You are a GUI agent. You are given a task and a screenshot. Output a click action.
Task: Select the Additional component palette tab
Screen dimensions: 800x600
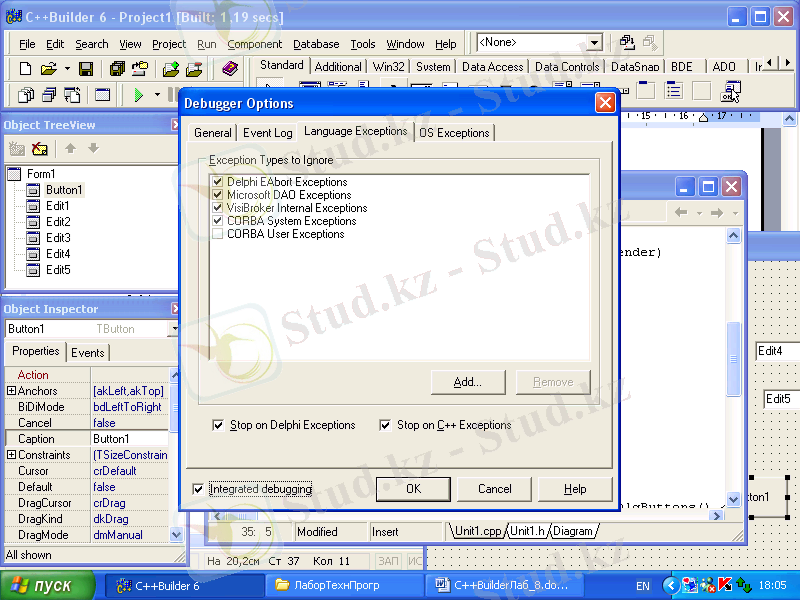pos(338,67)
